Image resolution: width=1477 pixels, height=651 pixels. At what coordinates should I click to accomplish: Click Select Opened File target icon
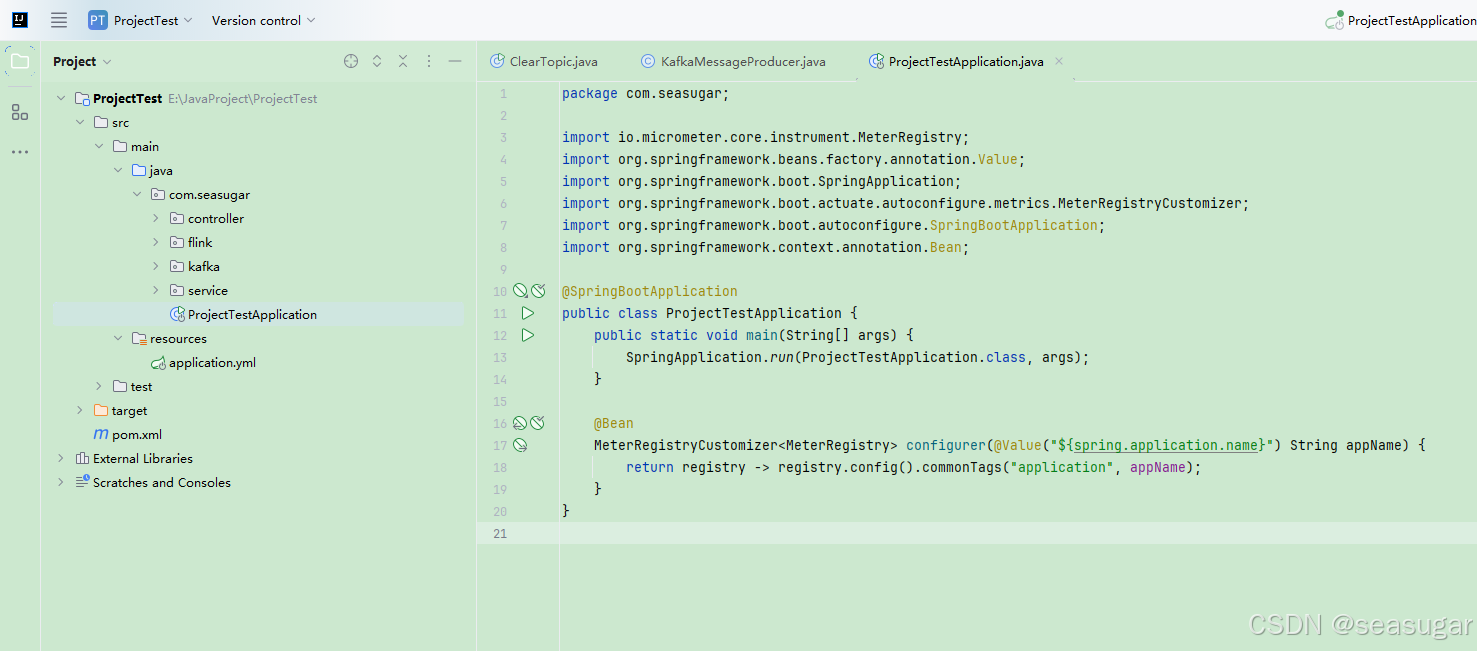351,61
